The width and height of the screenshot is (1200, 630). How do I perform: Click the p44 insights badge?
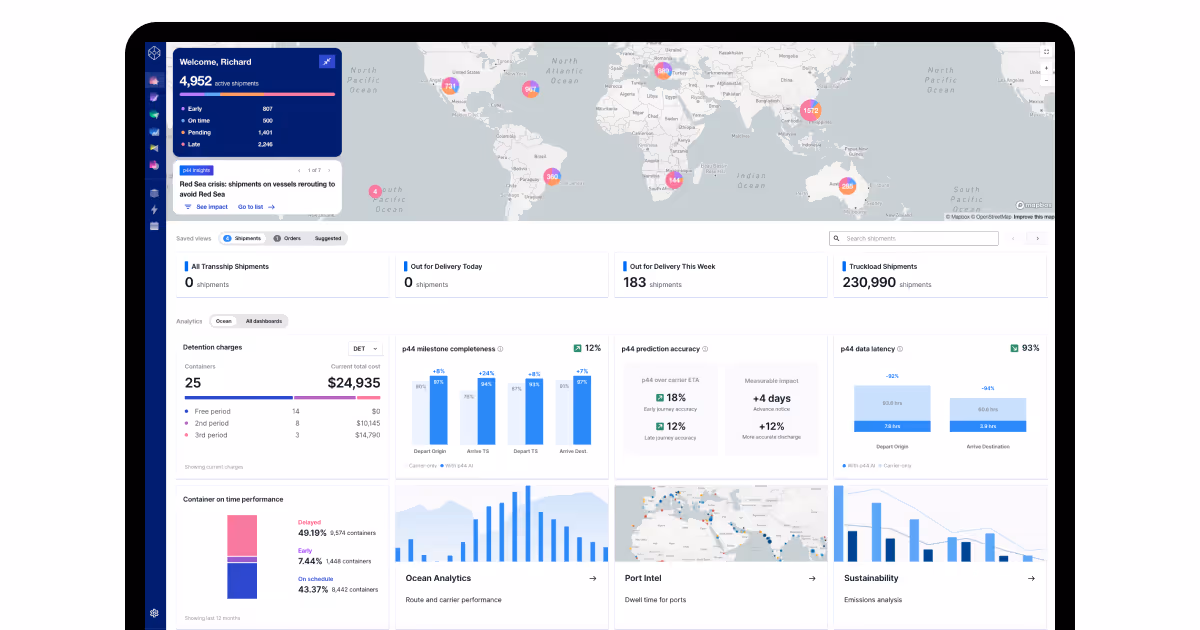click(196, 170)
